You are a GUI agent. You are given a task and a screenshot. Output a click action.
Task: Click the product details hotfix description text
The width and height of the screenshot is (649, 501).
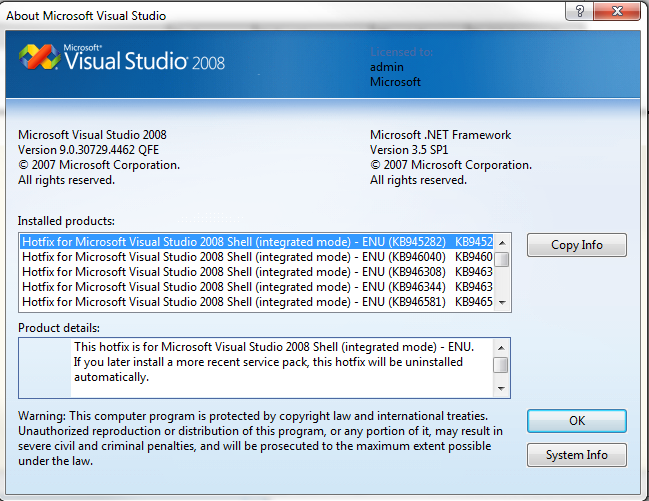pos(274,362)
